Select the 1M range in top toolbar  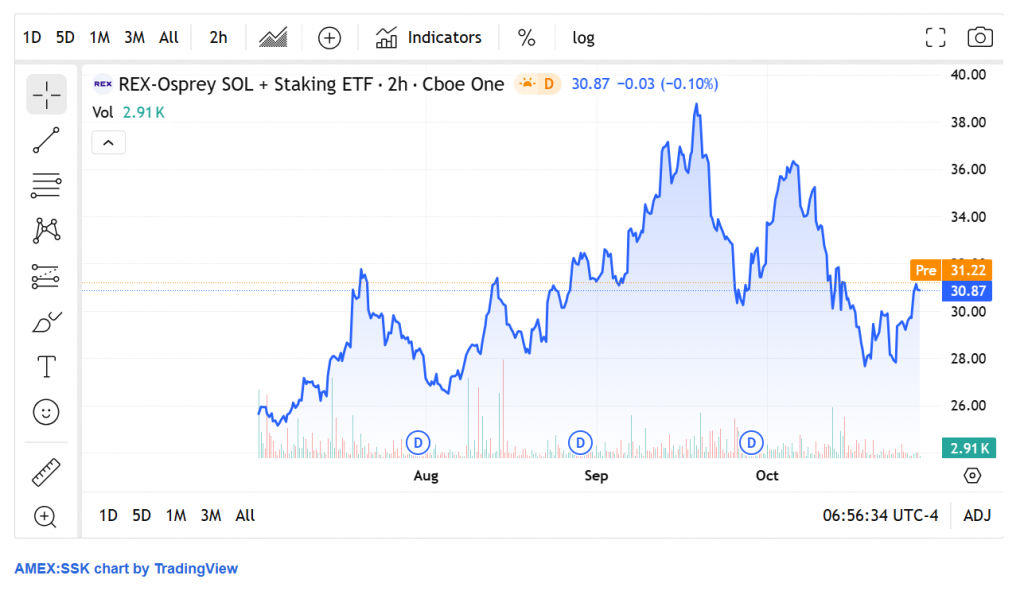[99, 38]
